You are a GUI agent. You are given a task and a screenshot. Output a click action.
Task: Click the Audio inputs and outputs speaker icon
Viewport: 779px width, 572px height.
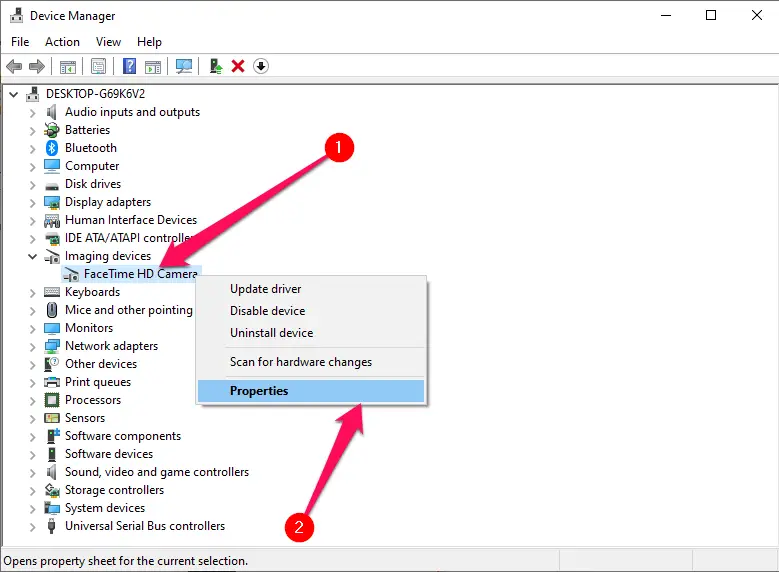pyautogui.click(x=52, y=112)
